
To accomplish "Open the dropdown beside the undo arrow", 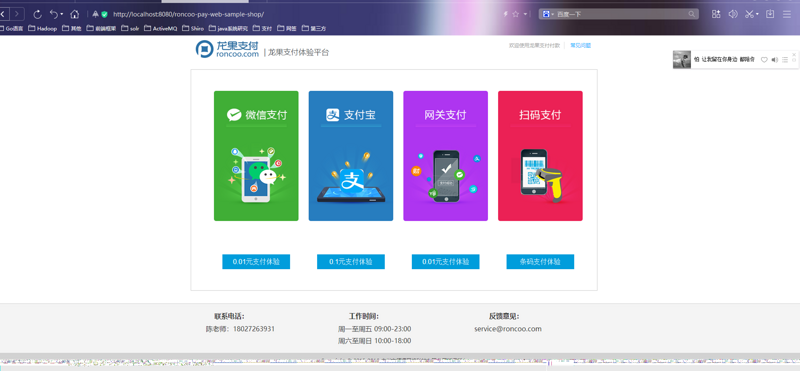I will point(62,14).
